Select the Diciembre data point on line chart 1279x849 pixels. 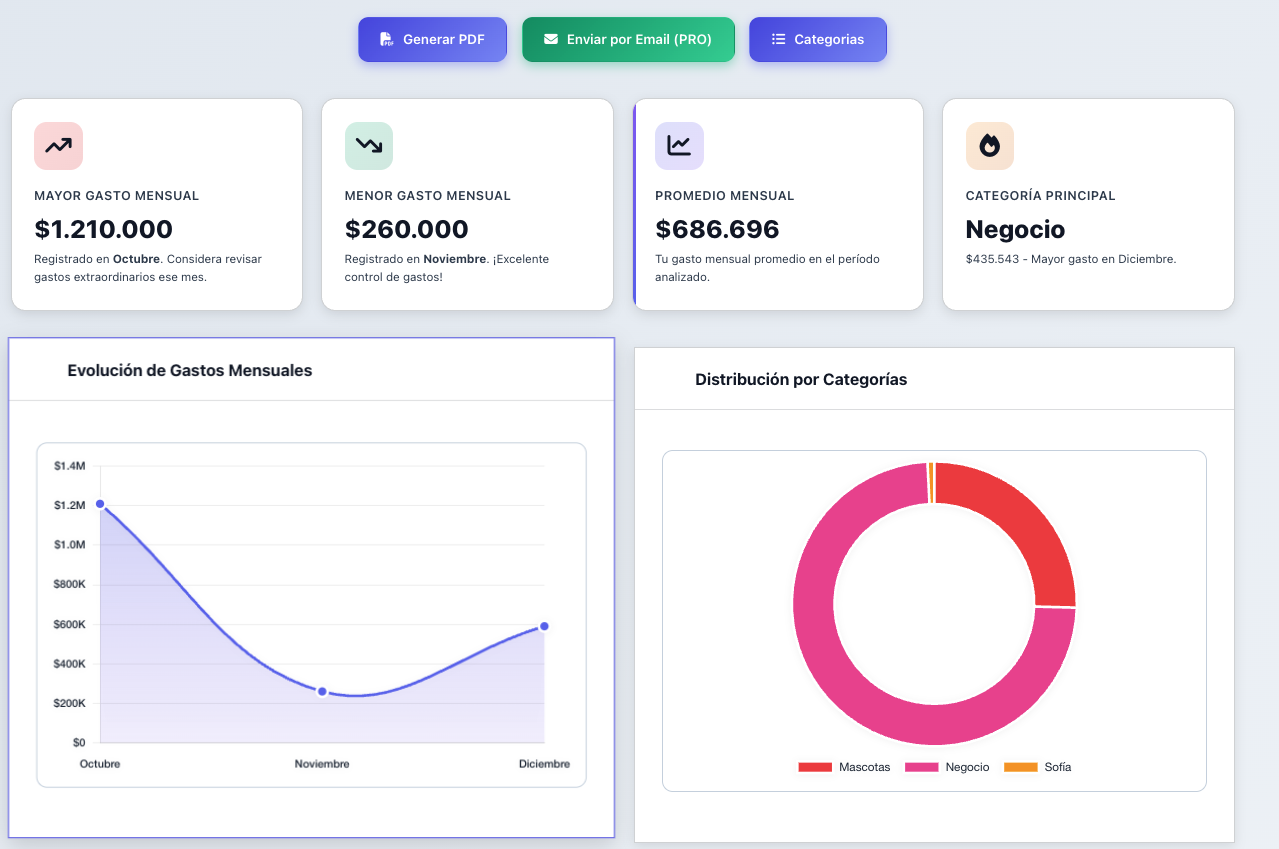point(544,626)
